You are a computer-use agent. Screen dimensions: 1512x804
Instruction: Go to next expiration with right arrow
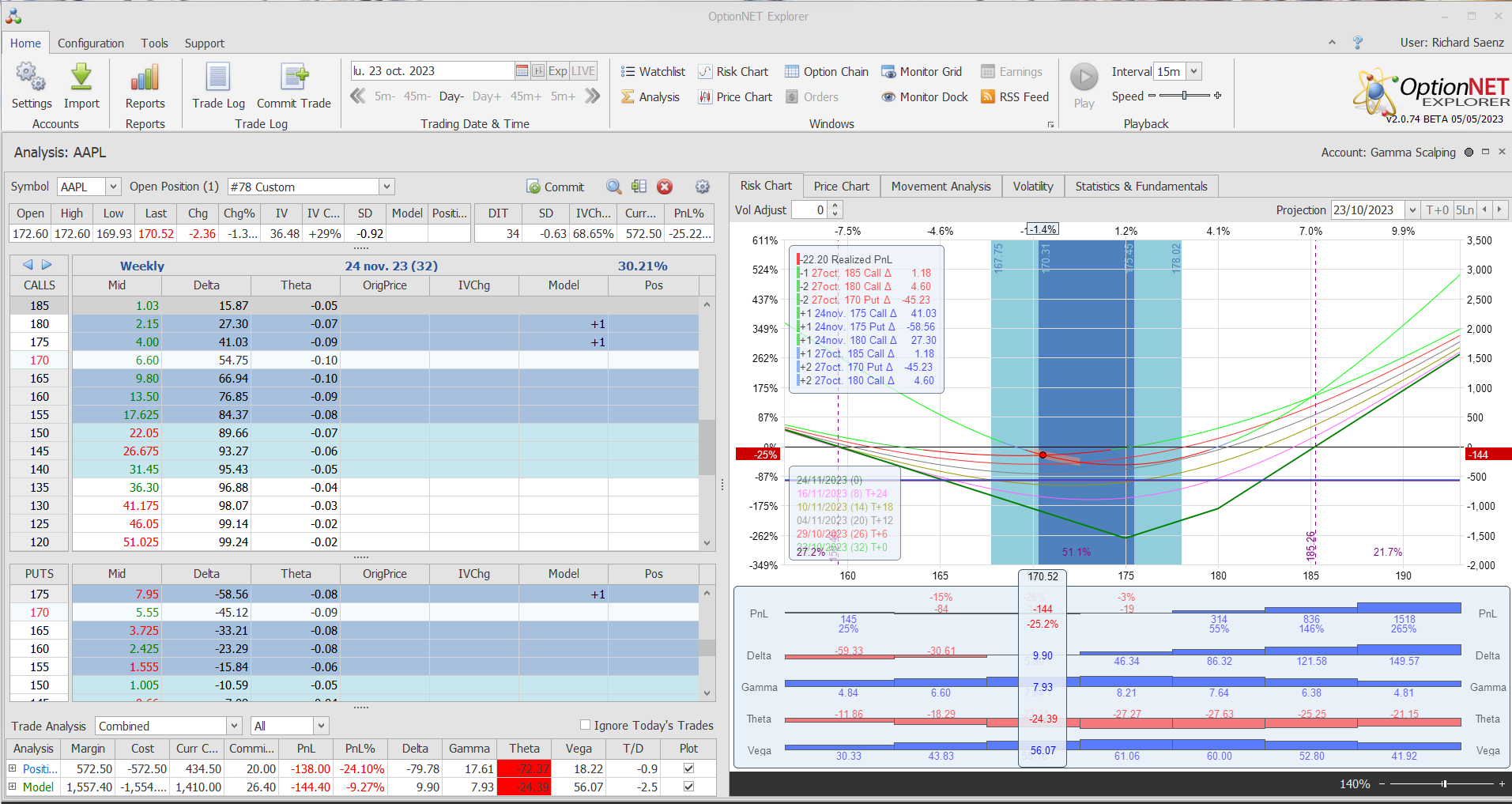(47, 265)
